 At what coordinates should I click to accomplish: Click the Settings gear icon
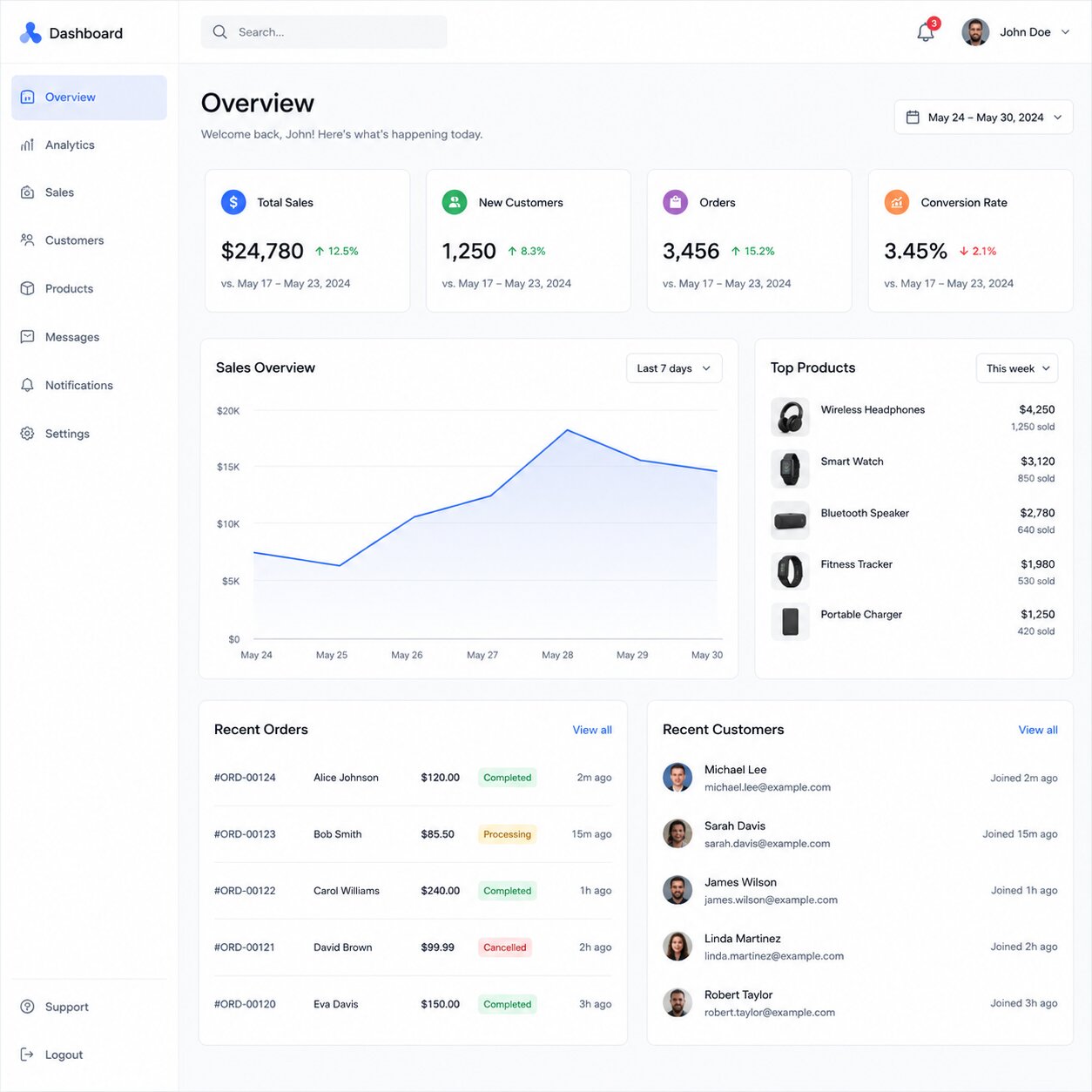tap(28, 434)
